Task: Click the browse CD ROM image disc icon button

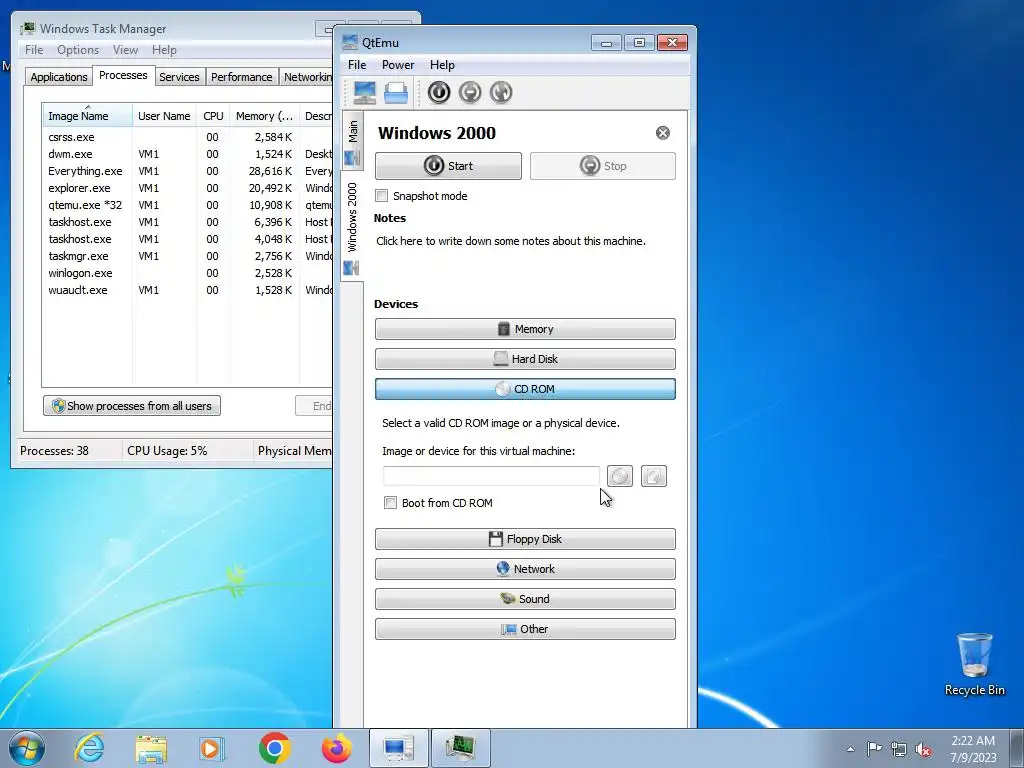Action: (620, 476)
